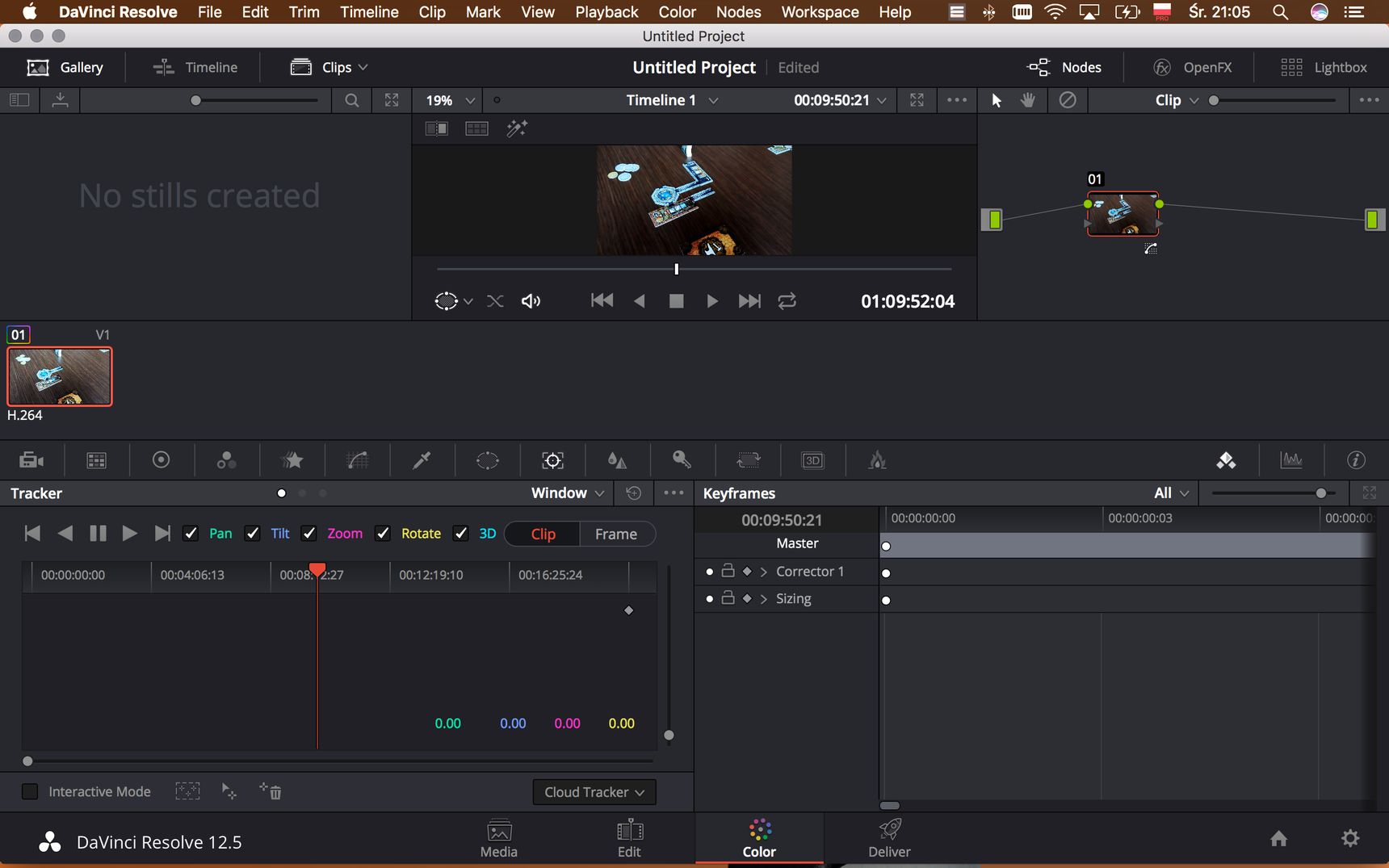Toggle the highlight wand icon
Screen dimensions: 1389x868
pos(517,128)
